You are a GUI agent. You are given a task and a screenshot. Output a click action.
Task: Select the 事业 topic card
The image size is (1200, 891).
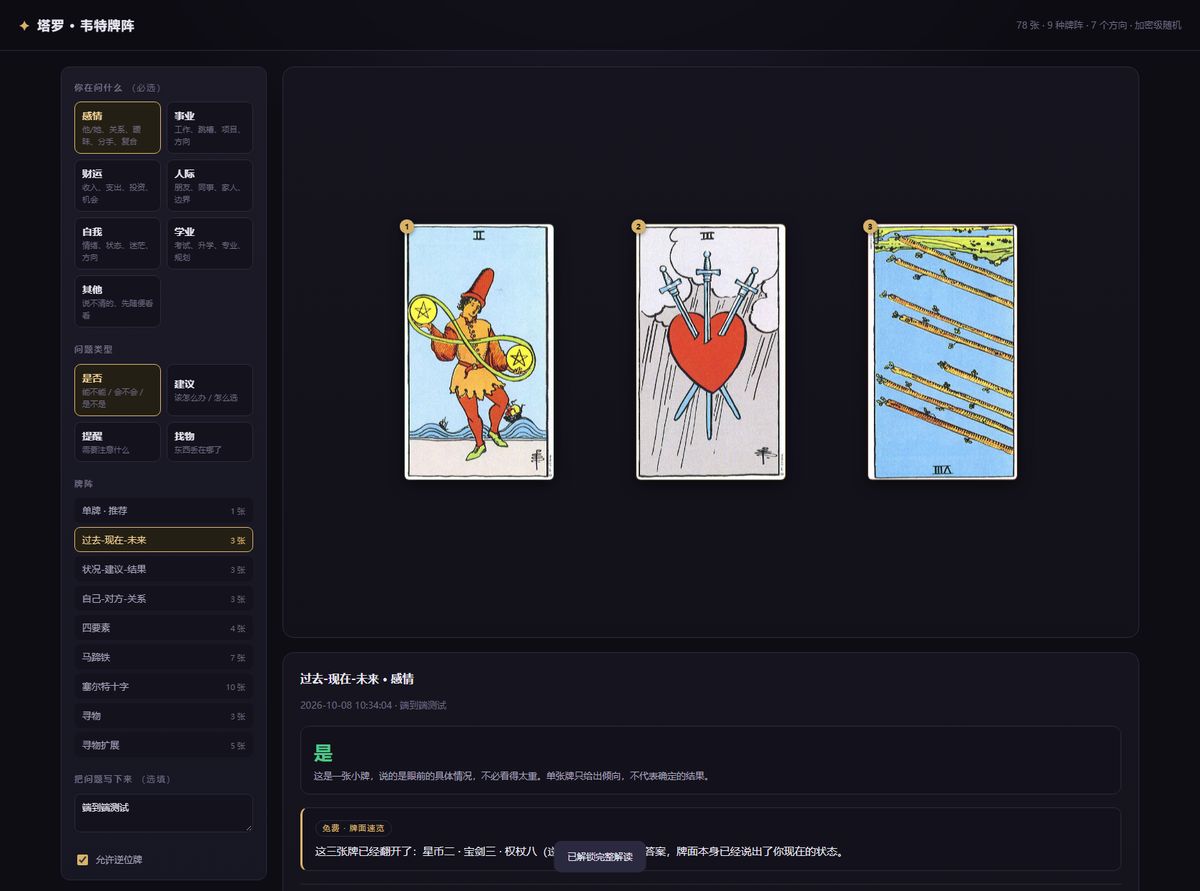tap(209, 128)
